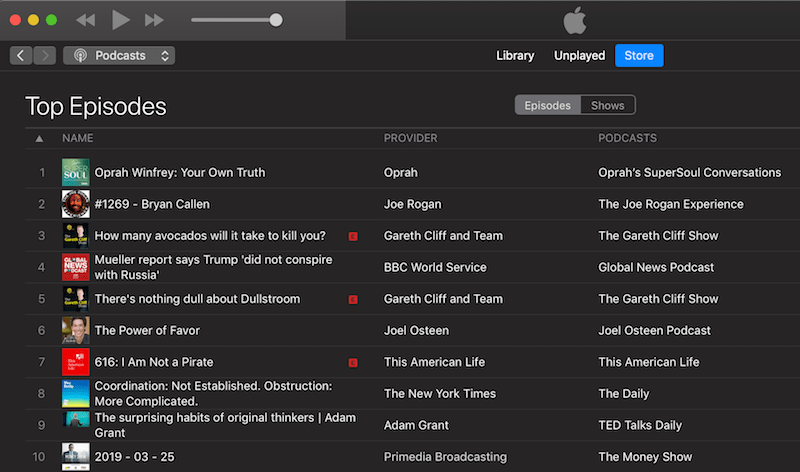Click the fast-forward playback button
The width and height of the screenshot is (800, 472).
tap(154, 20)
